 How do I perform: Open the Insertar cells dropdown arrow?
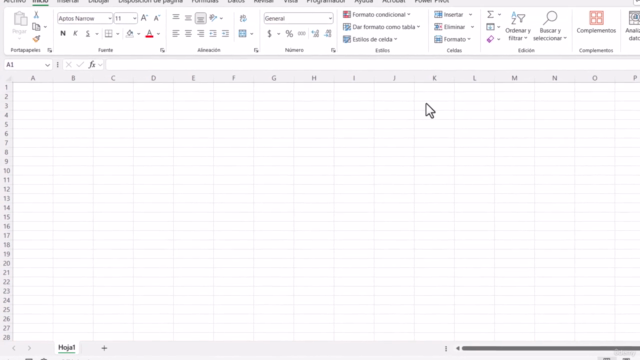(x=471, y=15)
